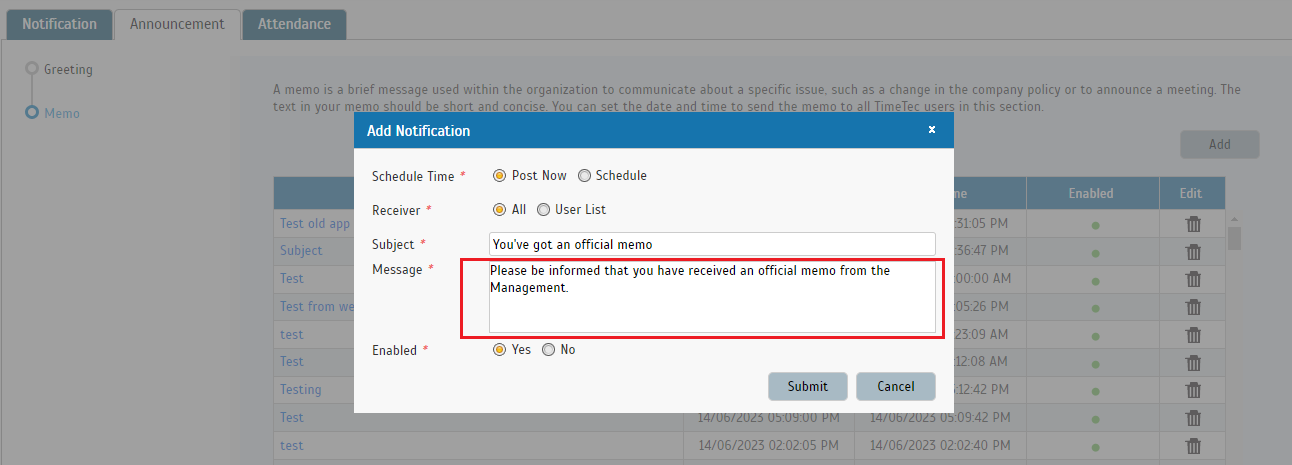Close the Add Notification dialog with X
The width and height of the screenshot is (1292, 465).
(x=931, y=130)
